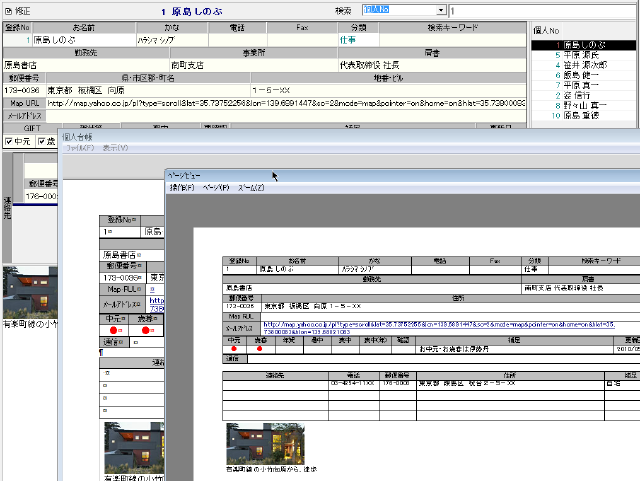Click the 個人台帳 window title bar
The height and width of the screenshot is (481, 640).
pos(349,137)
